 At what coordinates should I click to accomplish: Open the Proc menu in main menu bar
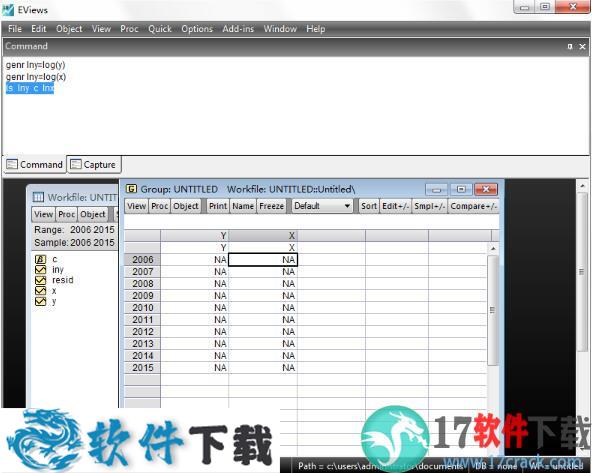tap(129, 29)
